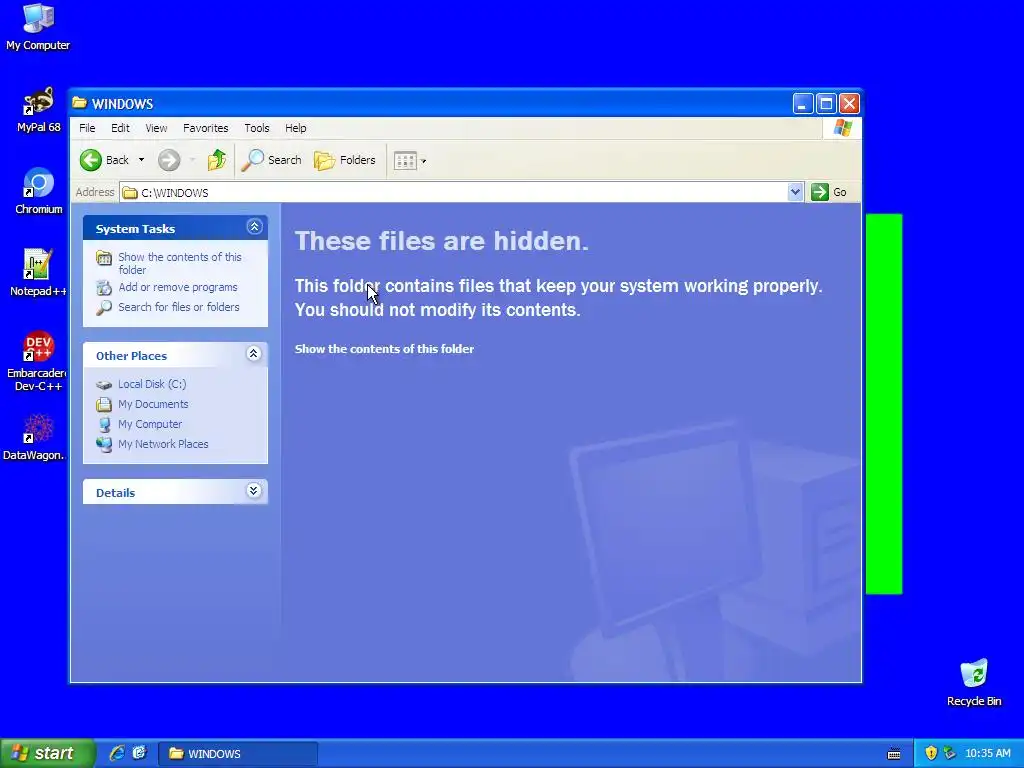This screenshot has height=768, width=1024.
Task: Click the WINDOWS taskbar button
Action: pyautogui.click(x=238, y=754)
